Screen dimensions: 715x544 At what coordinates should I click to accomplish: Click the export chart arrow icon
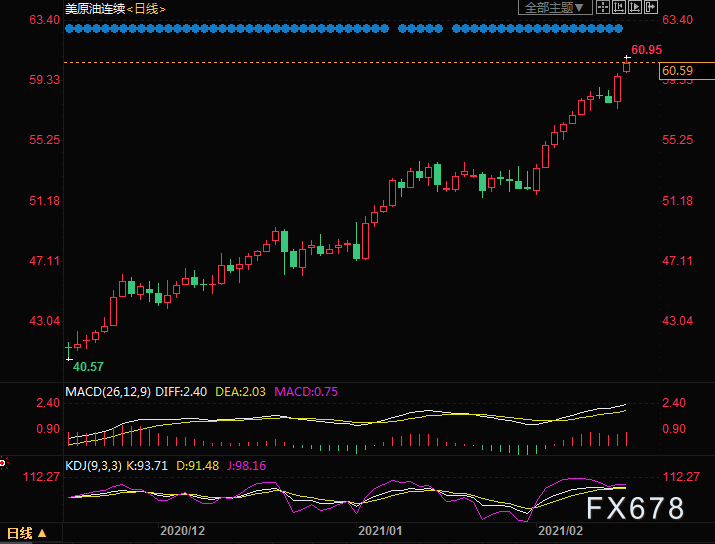pyautogui.click(x=651, y=7)
